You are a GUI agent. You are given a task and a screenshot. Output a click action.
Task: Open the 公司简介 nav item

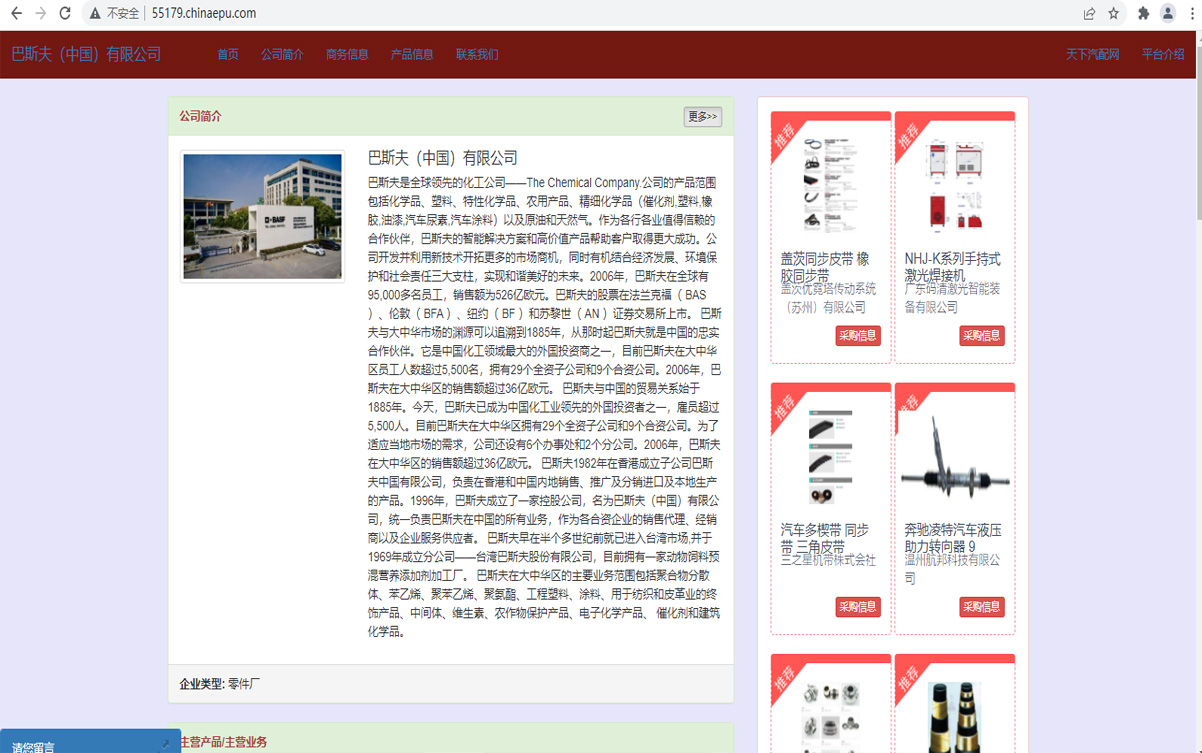pyautogui.click(x=282, y=54)
